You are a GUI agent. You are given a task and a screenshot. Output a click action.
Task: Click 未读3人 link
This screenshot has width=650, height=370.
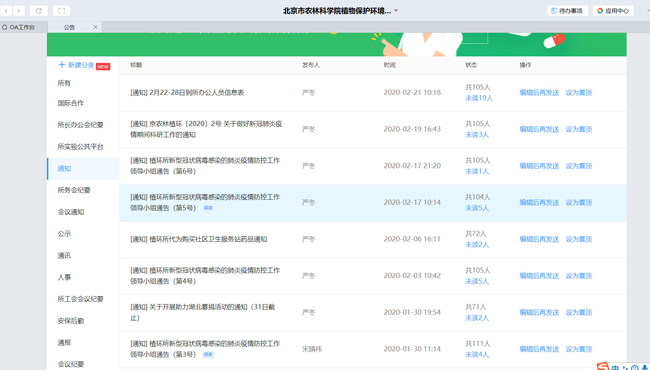click(477, 135)
